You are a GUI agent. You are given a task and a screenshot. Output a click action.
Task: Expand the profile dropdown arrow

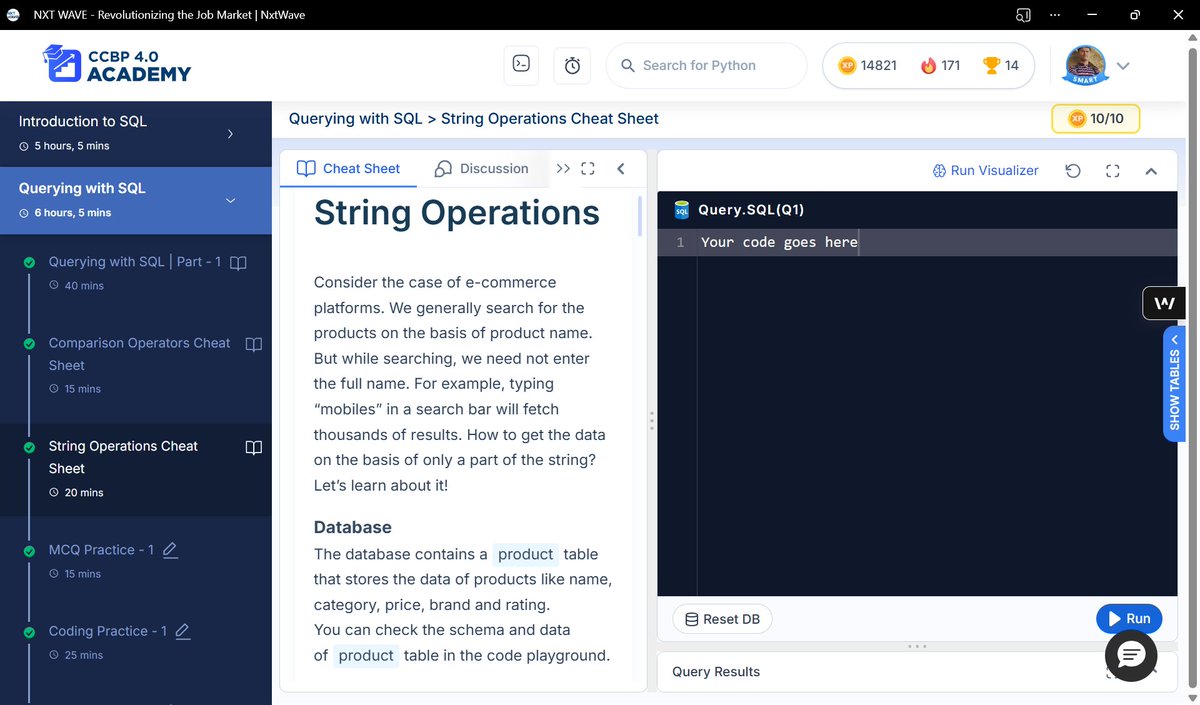click(1122, 66)
